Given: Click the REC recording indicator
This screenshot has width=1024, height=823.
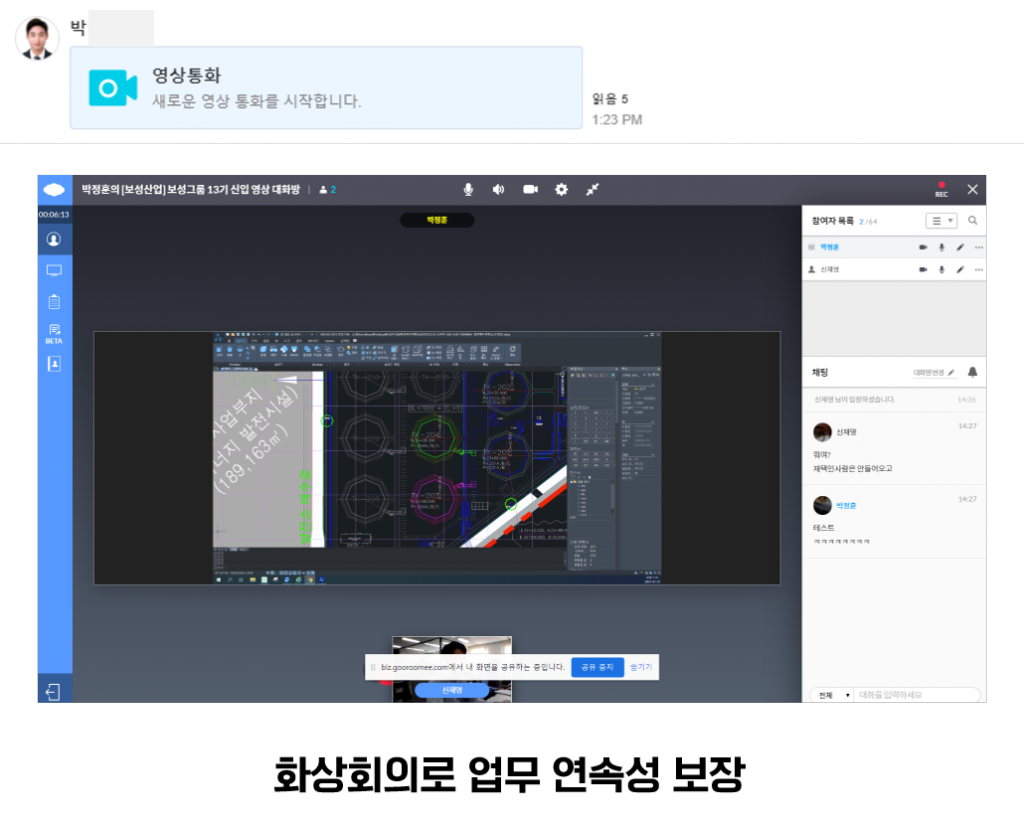Looking at the screenshot, I should 941,189.
